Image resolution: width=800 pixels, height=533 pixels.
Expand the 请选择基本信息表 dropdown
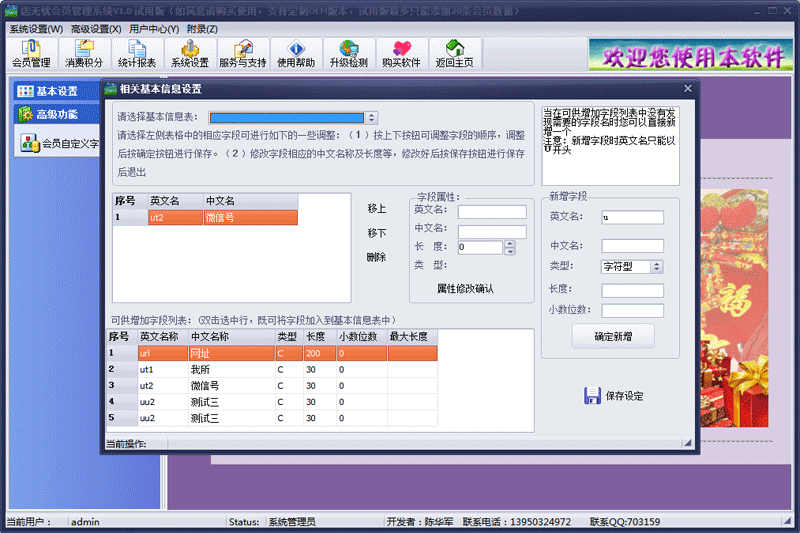pos(372,118)
